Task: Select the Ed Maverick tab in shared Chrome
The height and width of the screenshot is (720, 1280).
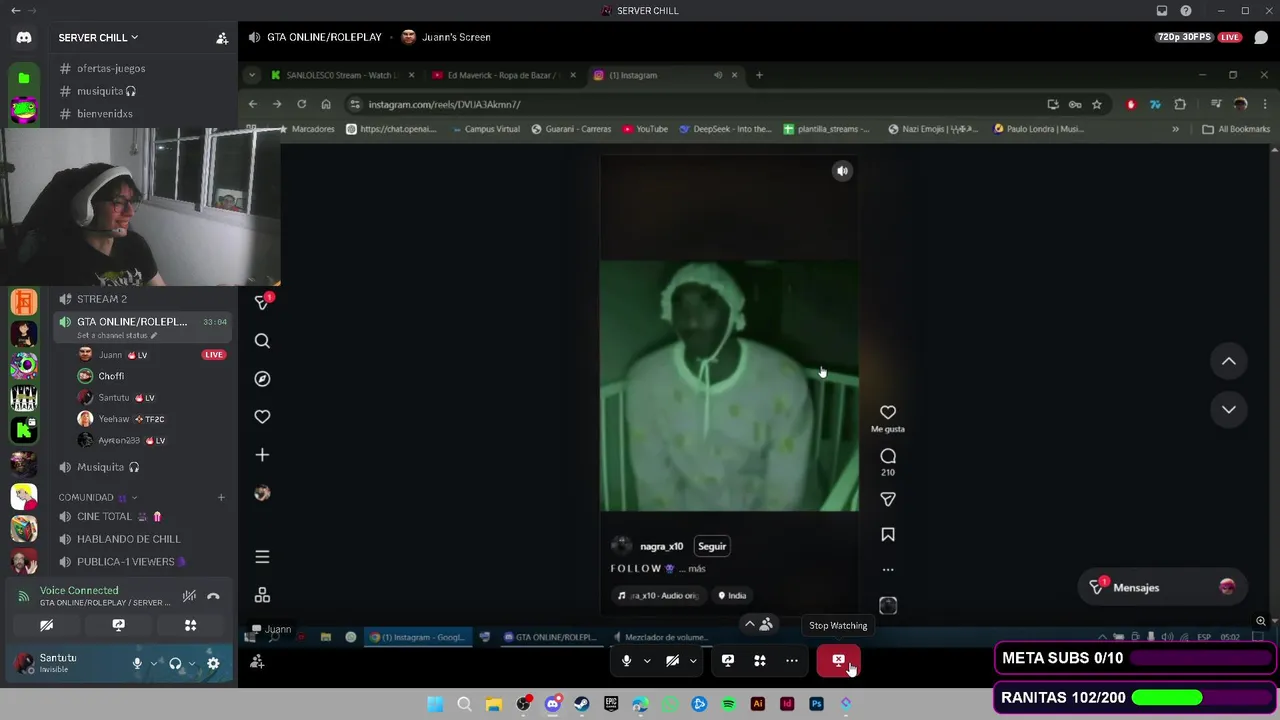Action: coord(504,75)
